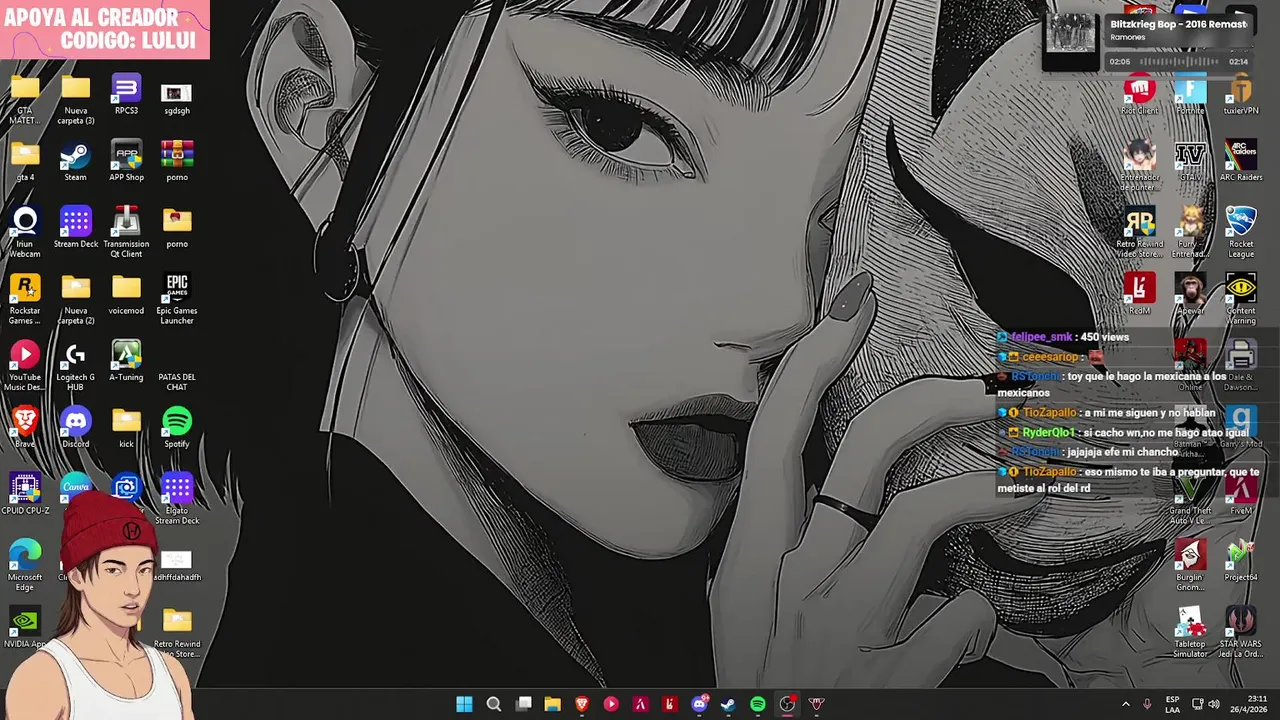Open File Explorer from taskbar

552,704
